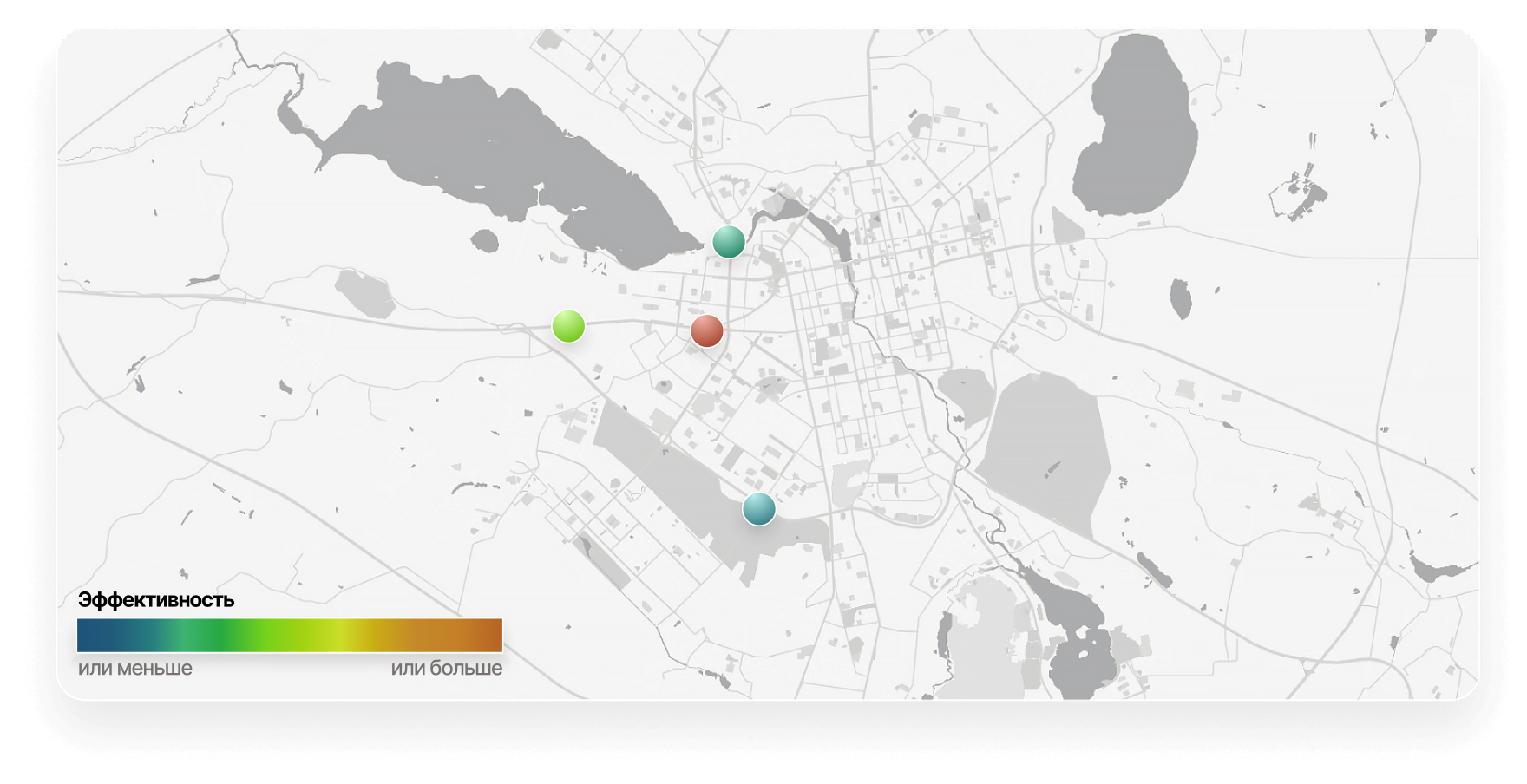
Task: Select the light green map marker
Action: tap(568, 326)
